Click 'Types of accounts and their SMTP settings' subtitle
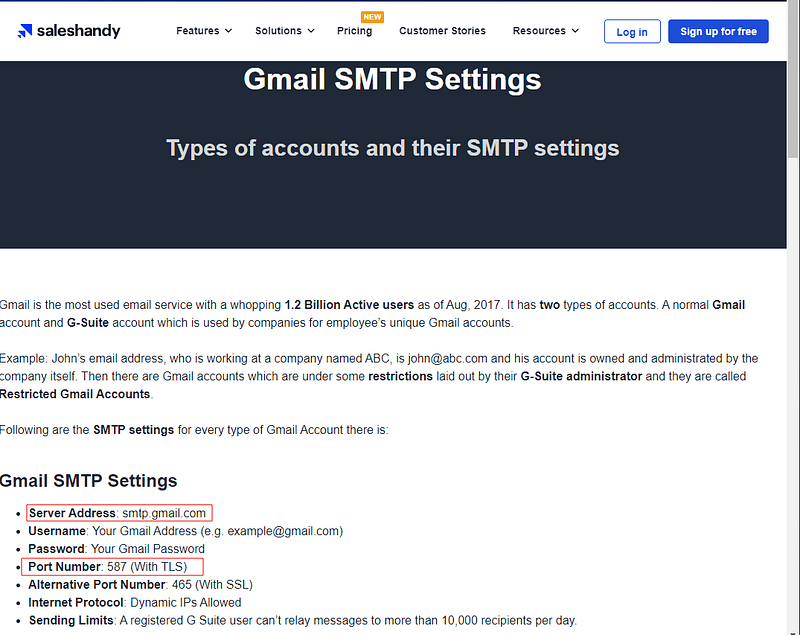The width and height of the screenshot is (800, 635). [x=393, y=148]
